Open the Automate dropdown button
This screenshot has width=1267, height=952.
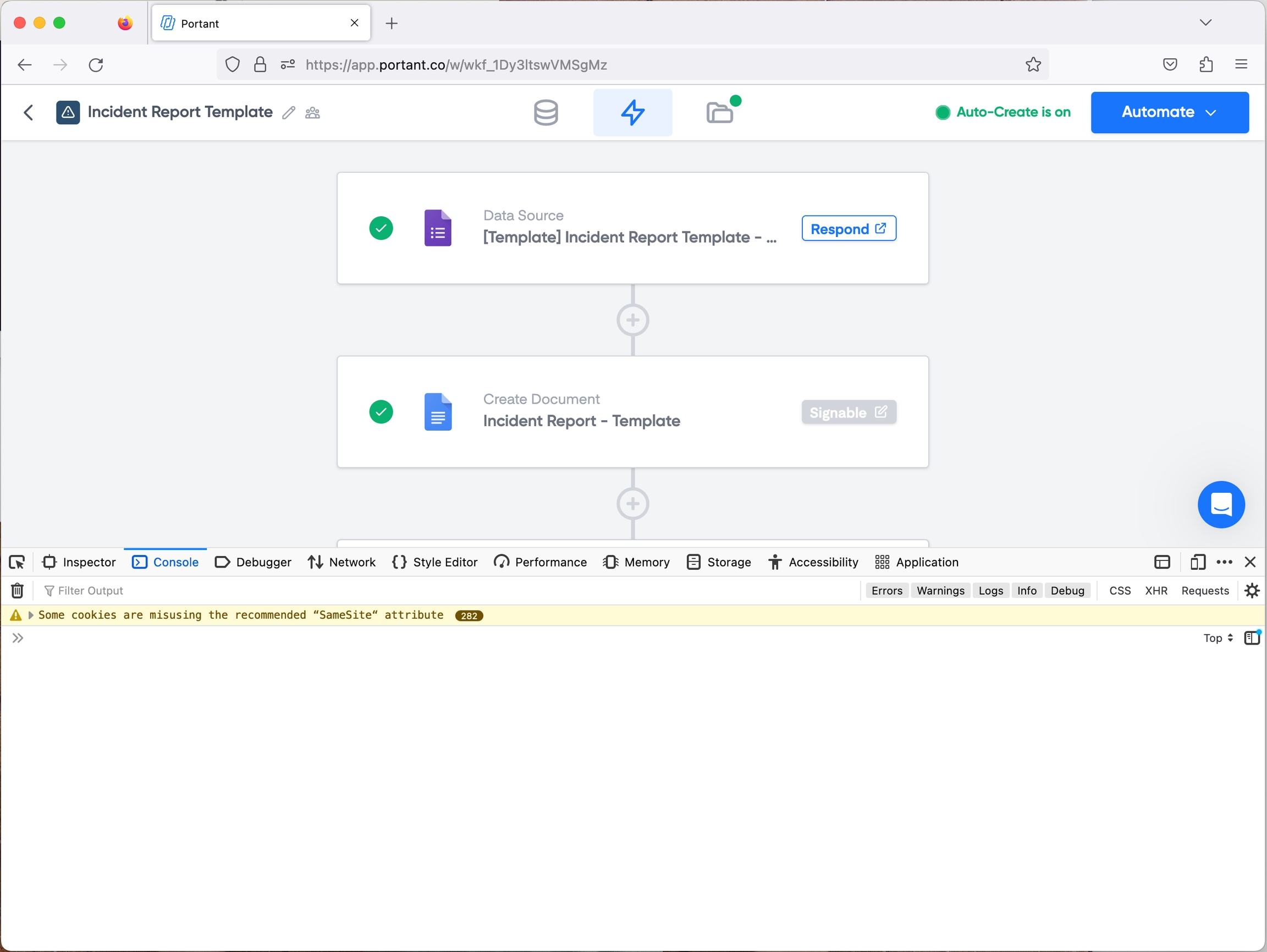1169,112
